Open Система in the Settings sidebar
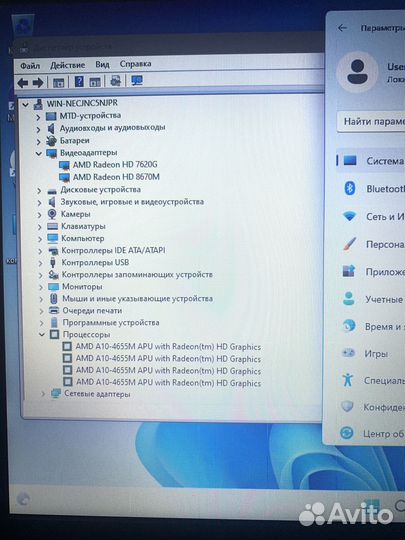405x540 pixels. 371,161
